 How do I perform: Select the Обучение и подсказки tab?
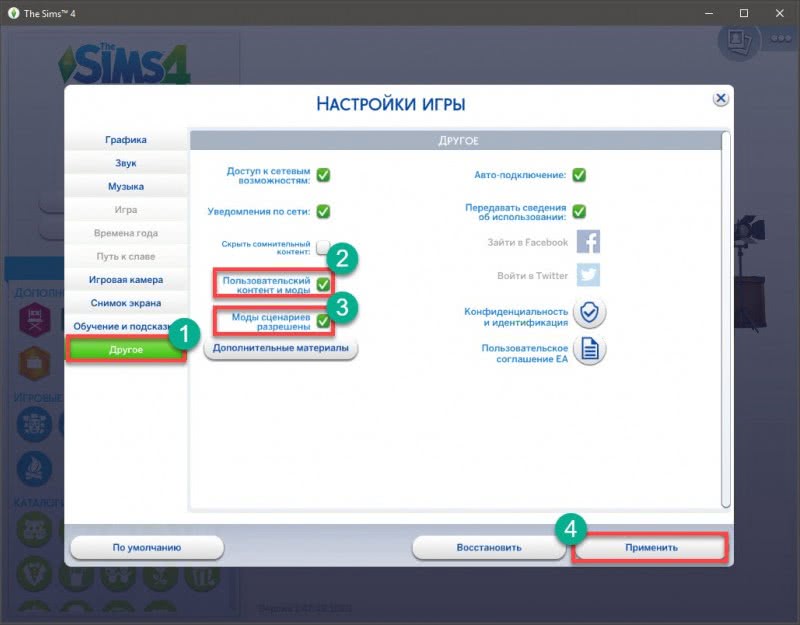126,327
